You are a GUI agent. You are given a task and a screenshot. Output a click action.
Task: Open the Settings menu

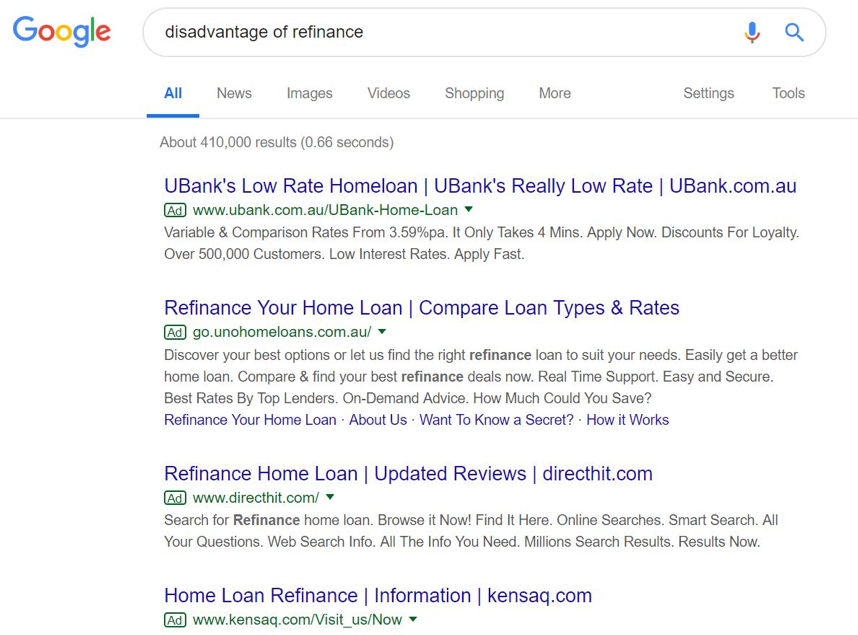708,93
